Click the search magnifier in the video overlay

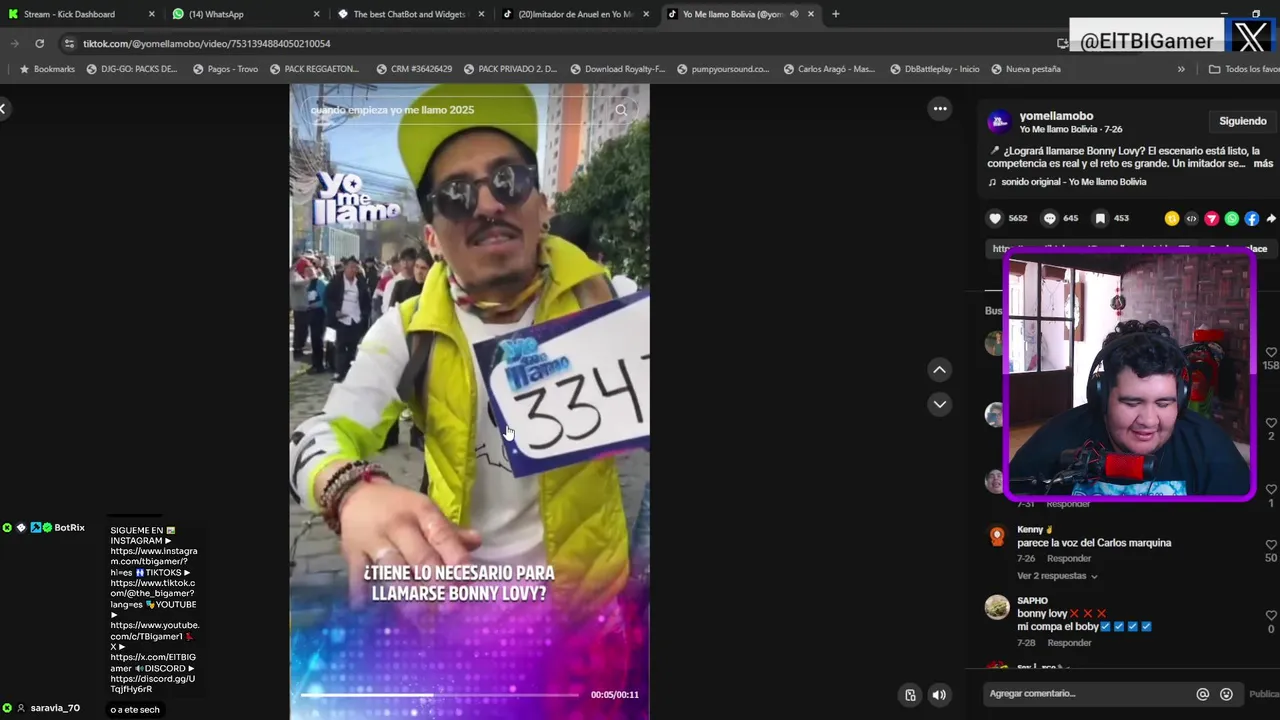[621, 110]
